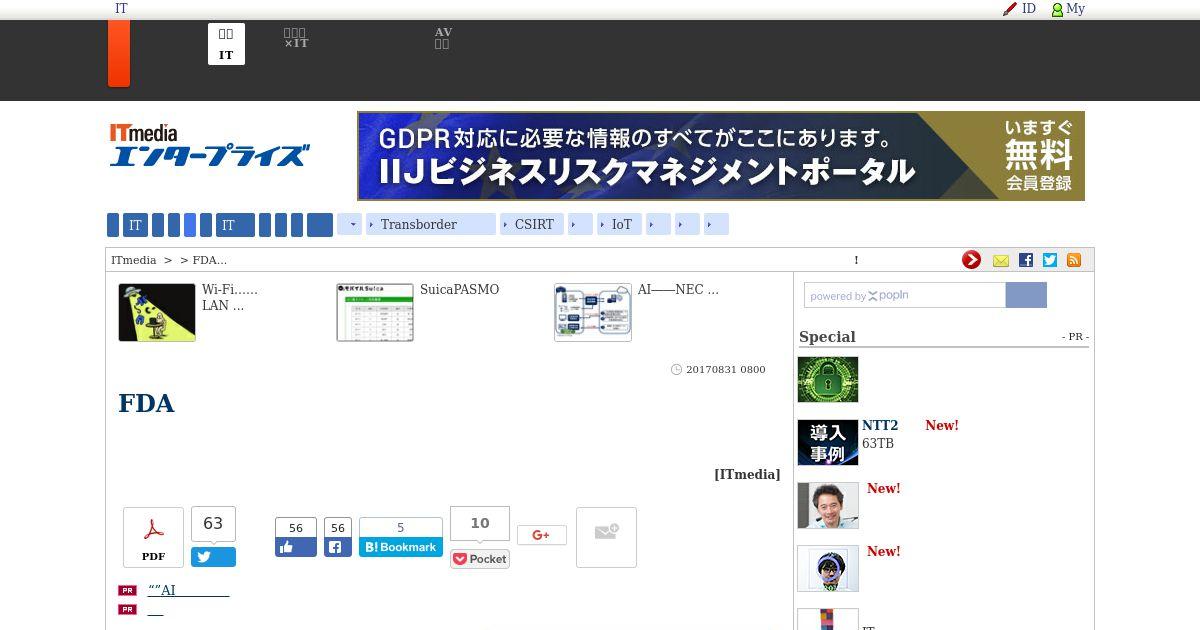Click the red circle arrow icon in breadcrumb bar
Image resolution: width=1200 pixels, height=630 pixels.
coord(971,260)
